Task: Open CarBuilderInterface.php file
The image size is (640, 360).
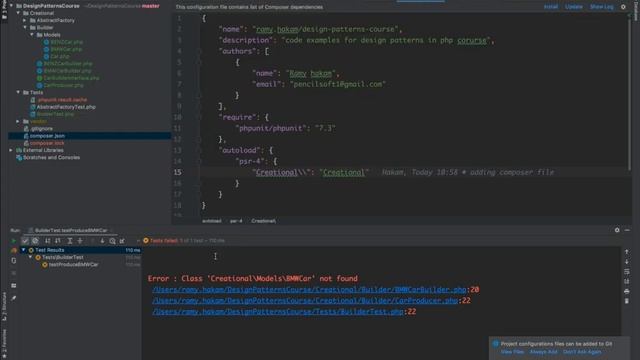Action: point(71,78)
